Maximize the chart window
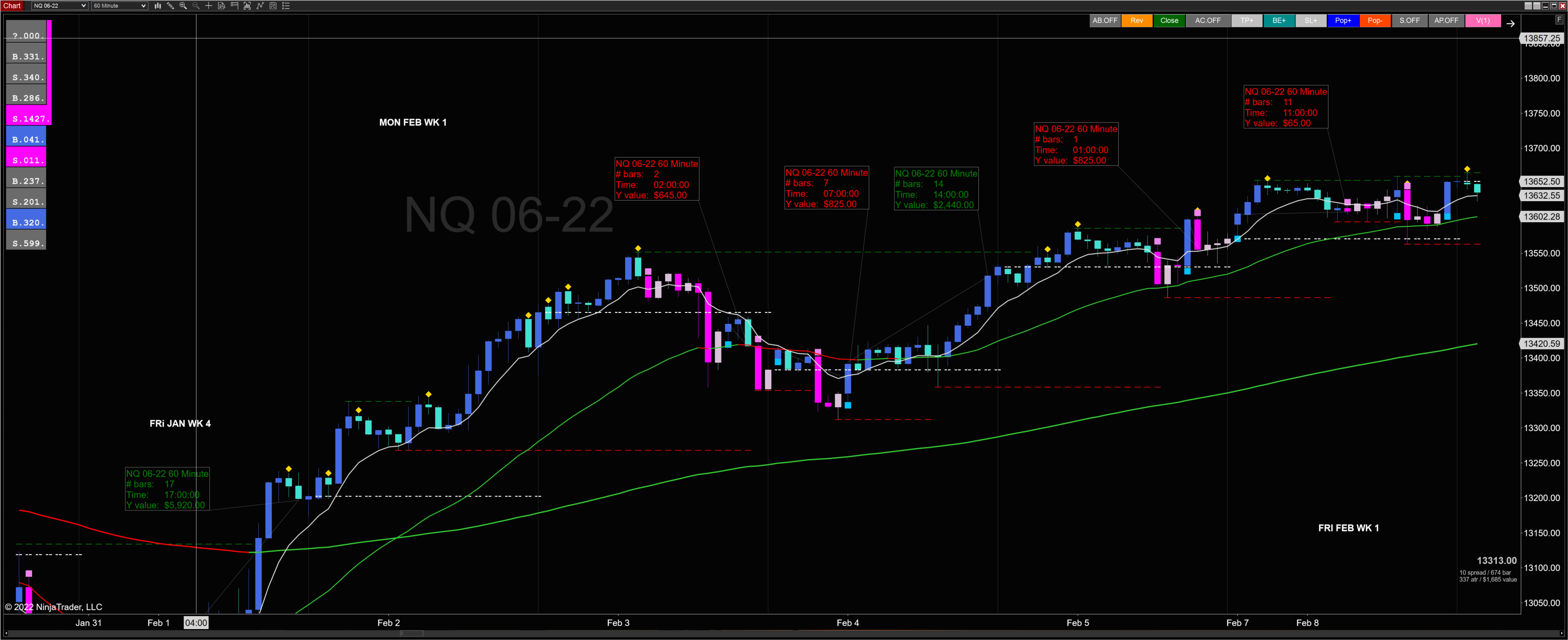Screen dimensions: 1568x640 click(x=1554, y=6)
